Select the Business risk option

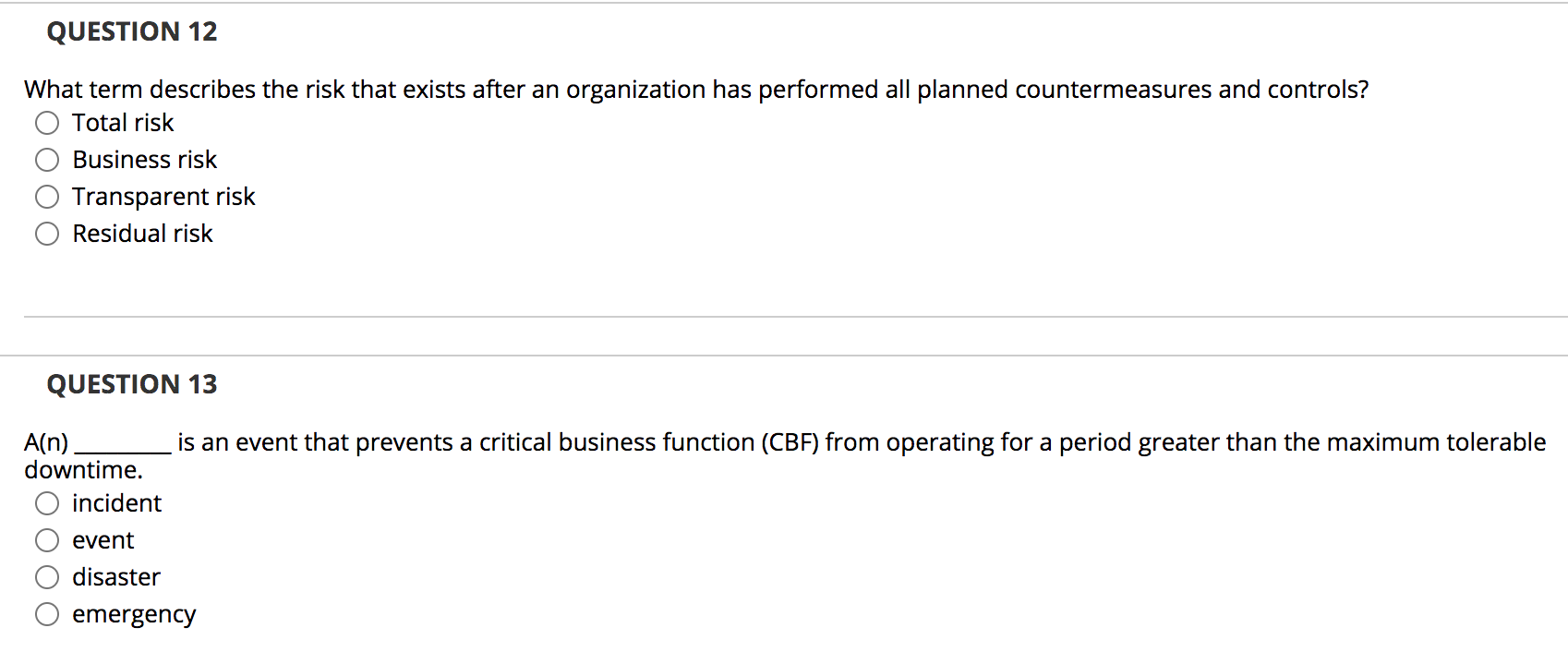click(x=47, y=159)
